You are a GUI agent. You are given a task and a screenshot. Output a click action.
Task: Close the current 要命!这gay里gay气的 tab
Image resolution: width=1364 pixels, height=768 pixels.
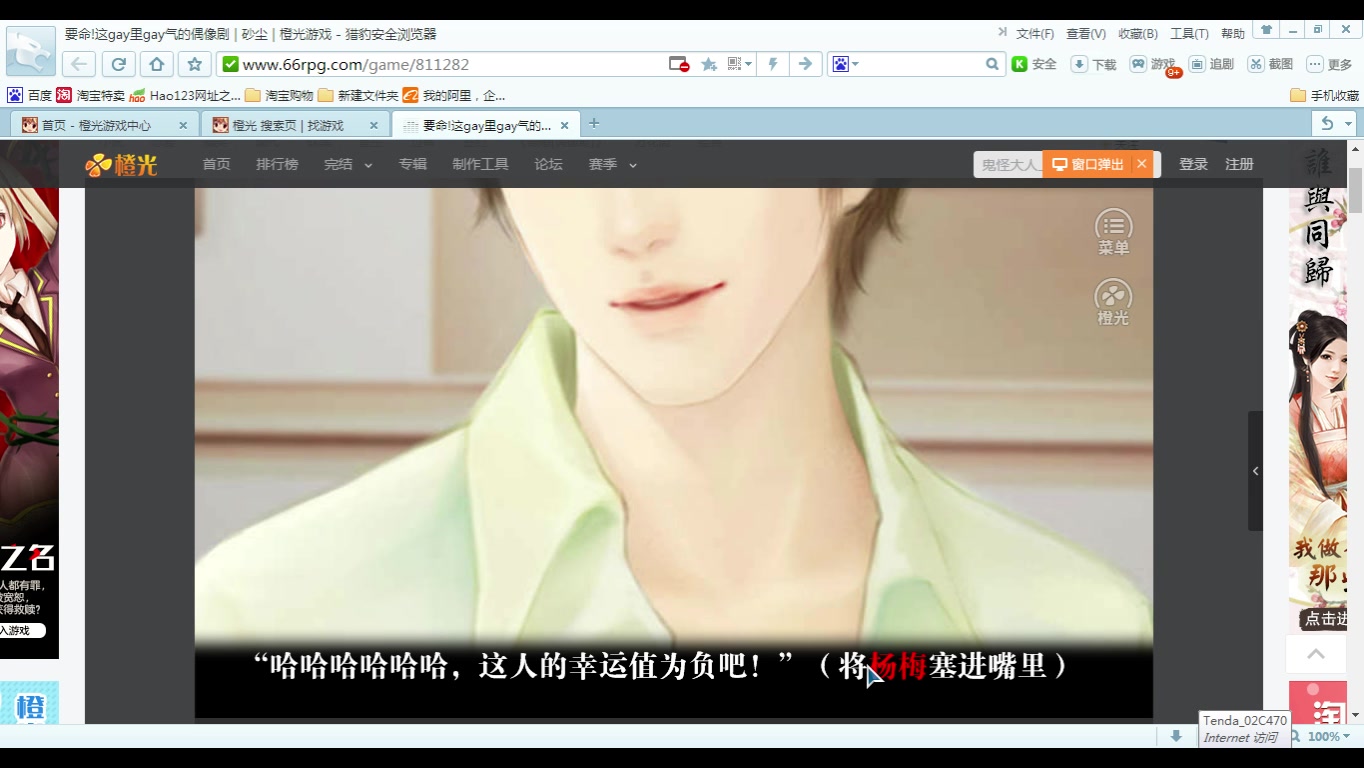[564, 126]
